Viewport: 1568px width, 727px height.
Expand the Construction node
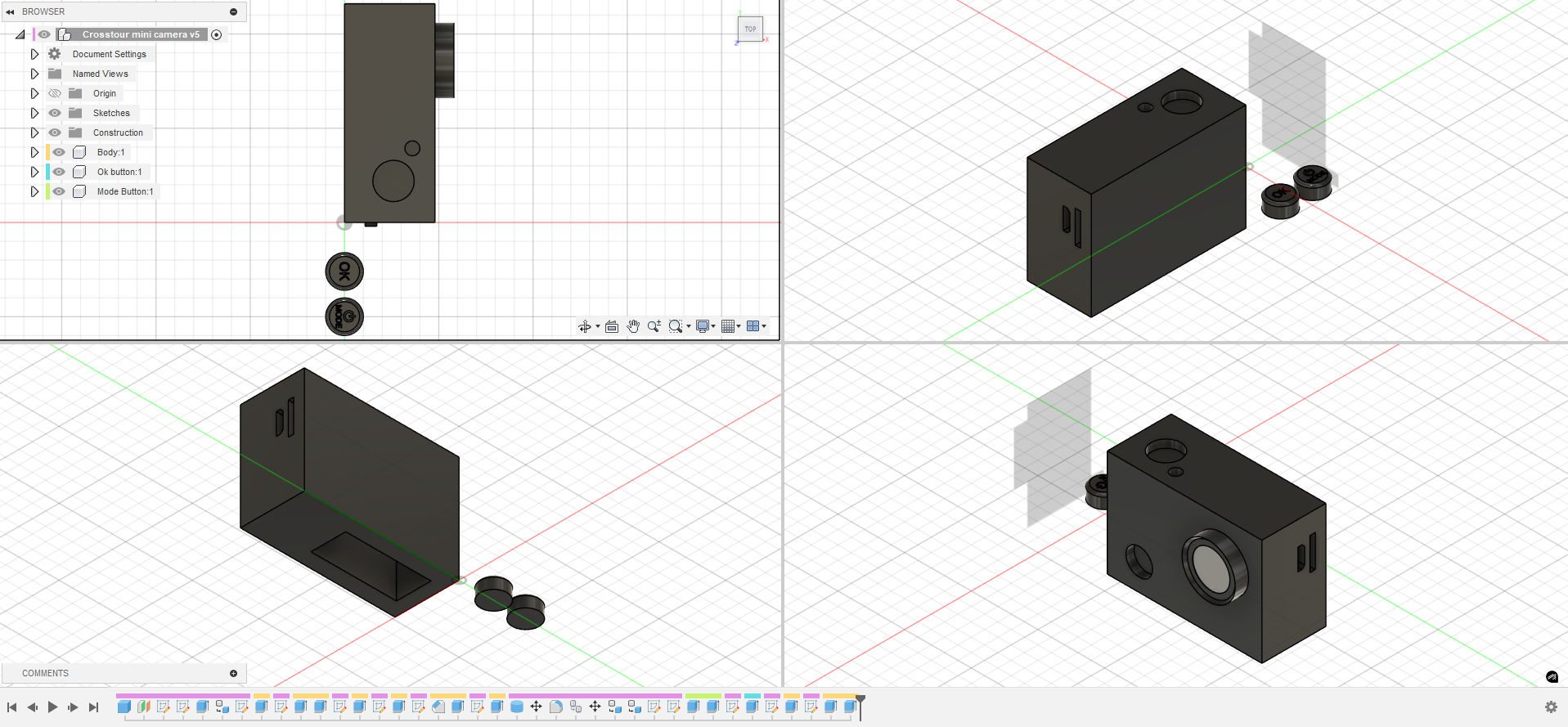coord(34,132)
